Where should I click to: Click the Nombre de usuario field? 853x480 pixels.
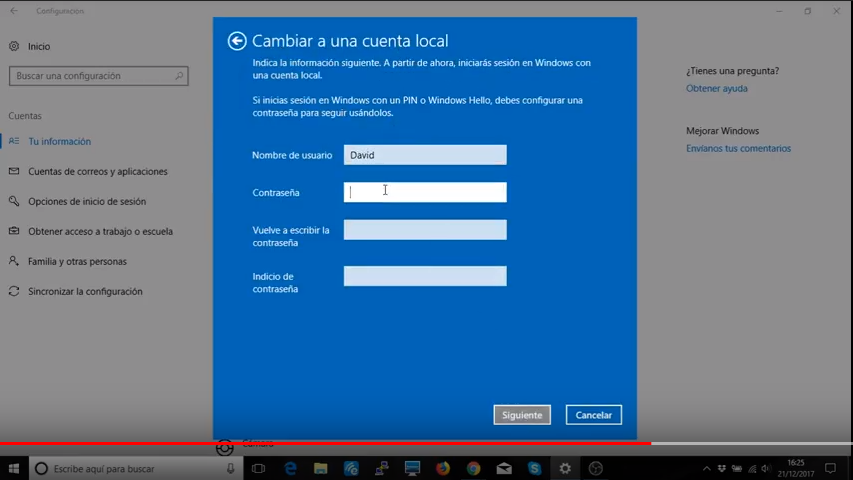tap(425, 155)
